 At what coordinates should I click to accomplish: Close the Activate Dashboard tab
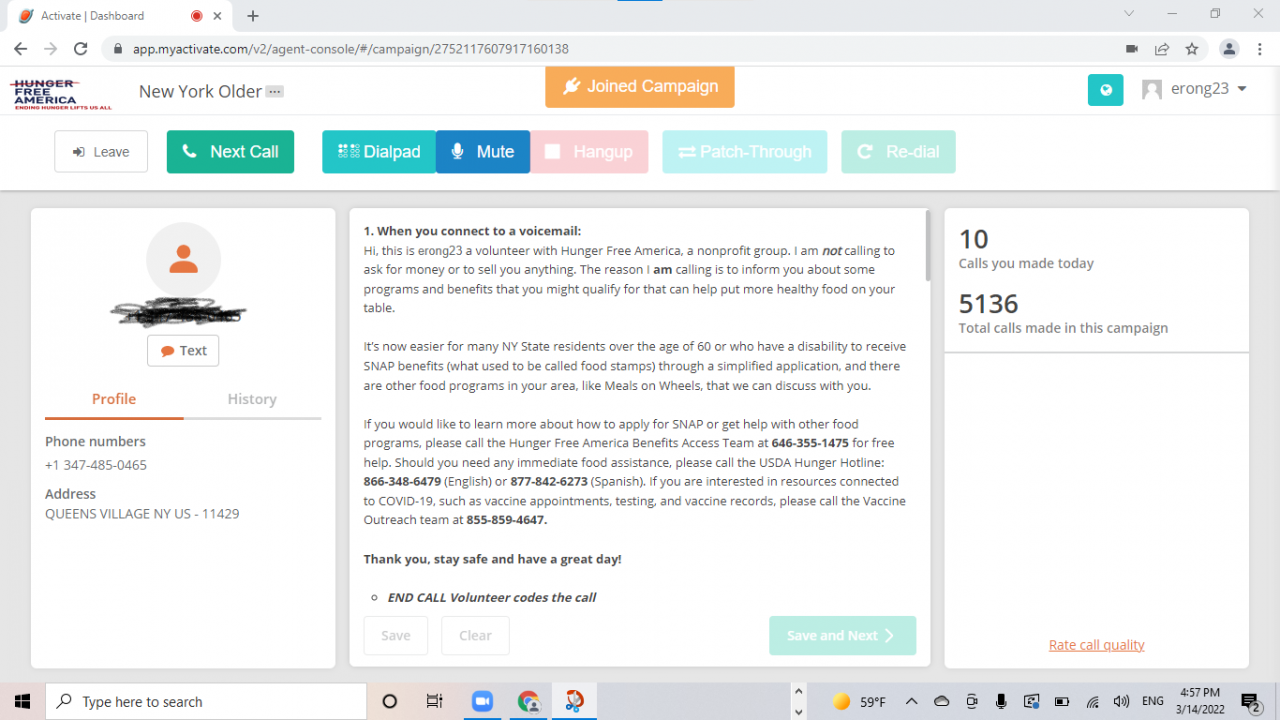218,16
